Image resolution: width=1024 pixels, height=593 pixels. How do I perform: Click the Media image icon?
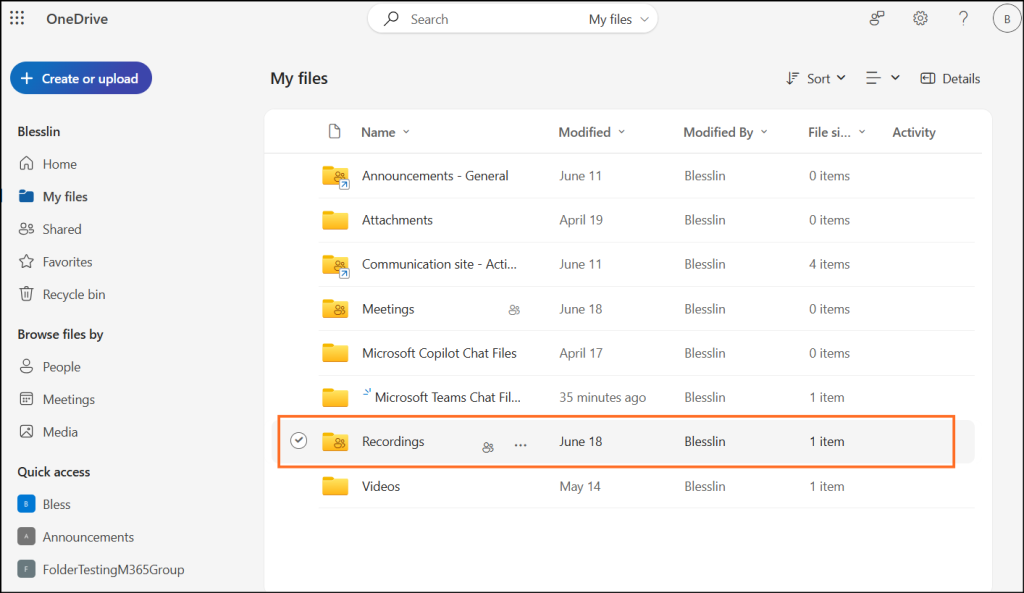26,431
